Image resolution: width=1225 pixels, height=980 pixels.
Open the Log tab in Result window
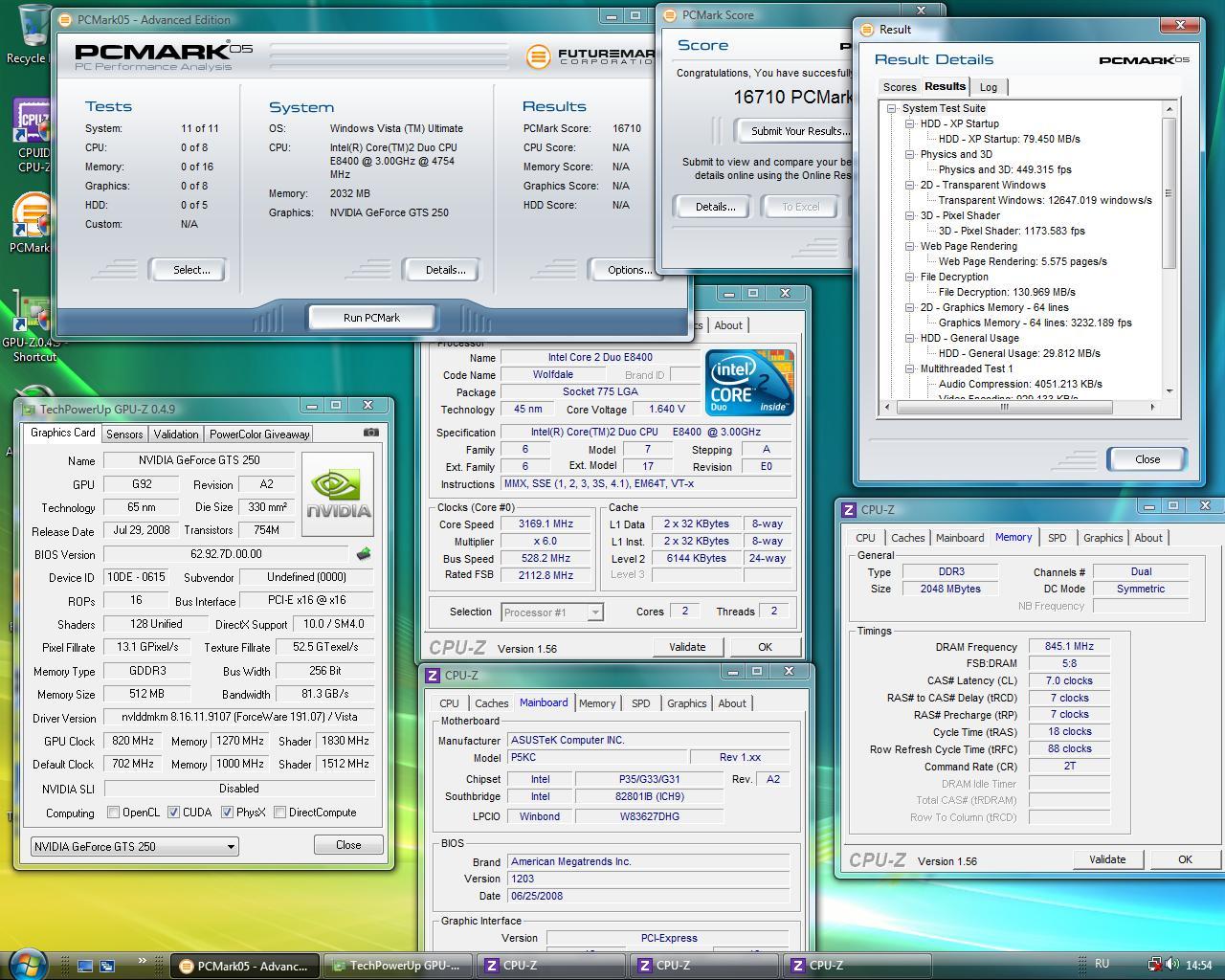(x=989, y=87)
